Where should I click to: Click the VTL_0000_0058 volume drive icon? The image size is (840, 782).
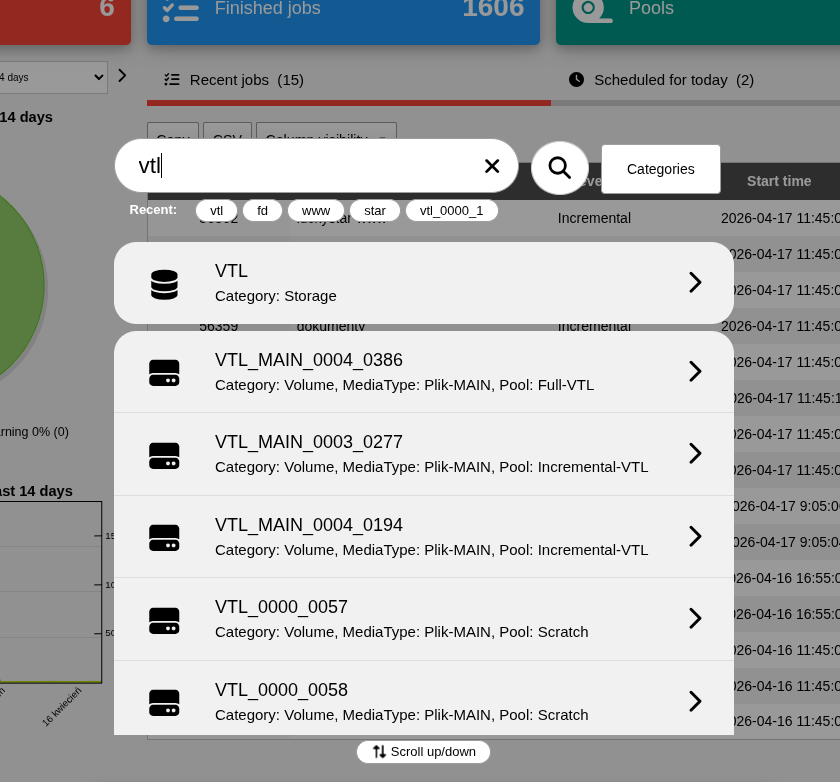point(164,702)
